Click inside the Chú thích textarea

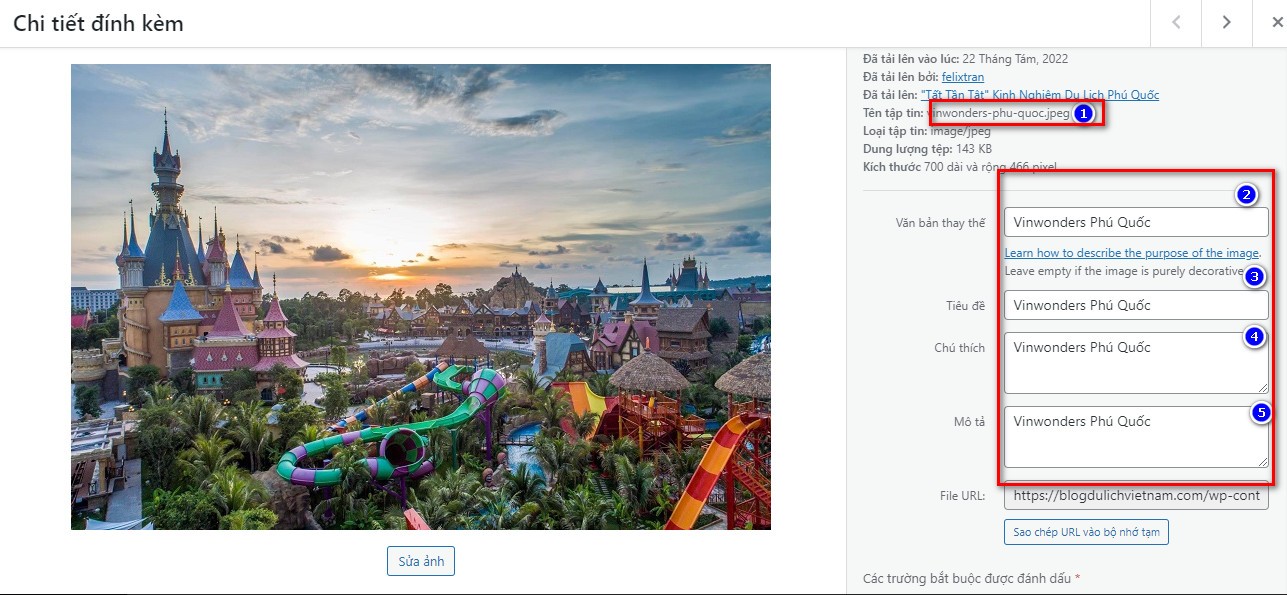coord(1136,363)
